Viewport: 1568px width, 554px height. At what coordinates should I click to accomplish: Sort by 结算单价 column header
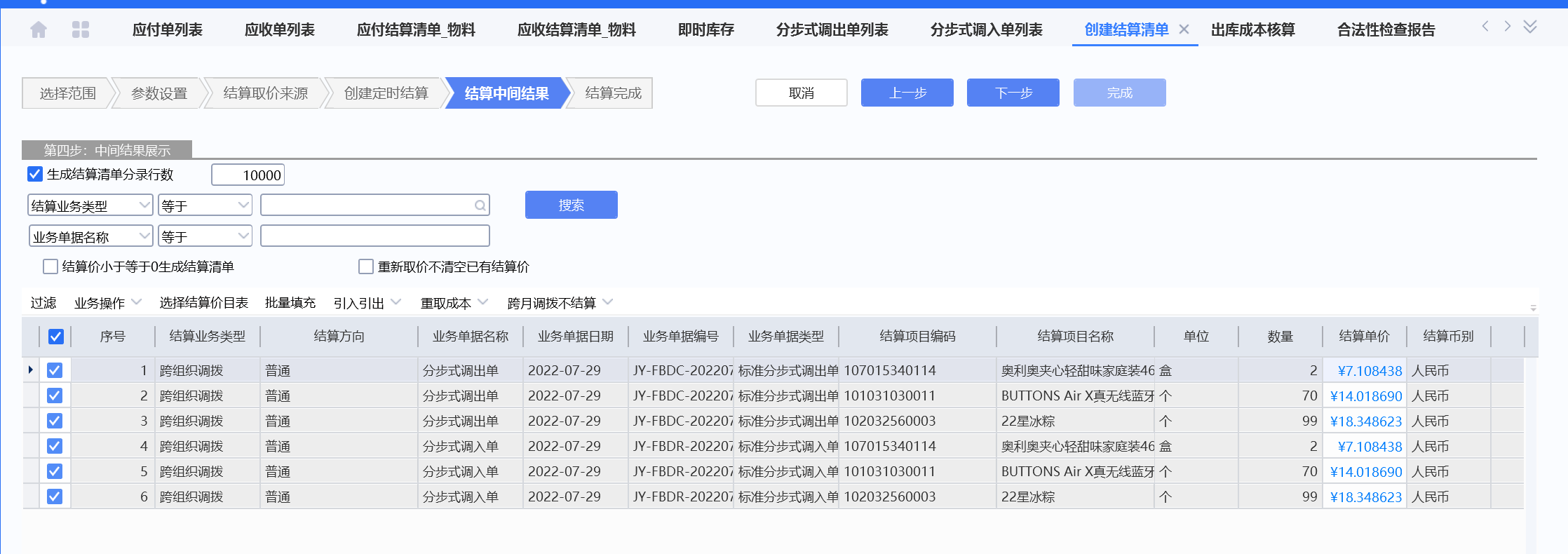pos(1364,337)
